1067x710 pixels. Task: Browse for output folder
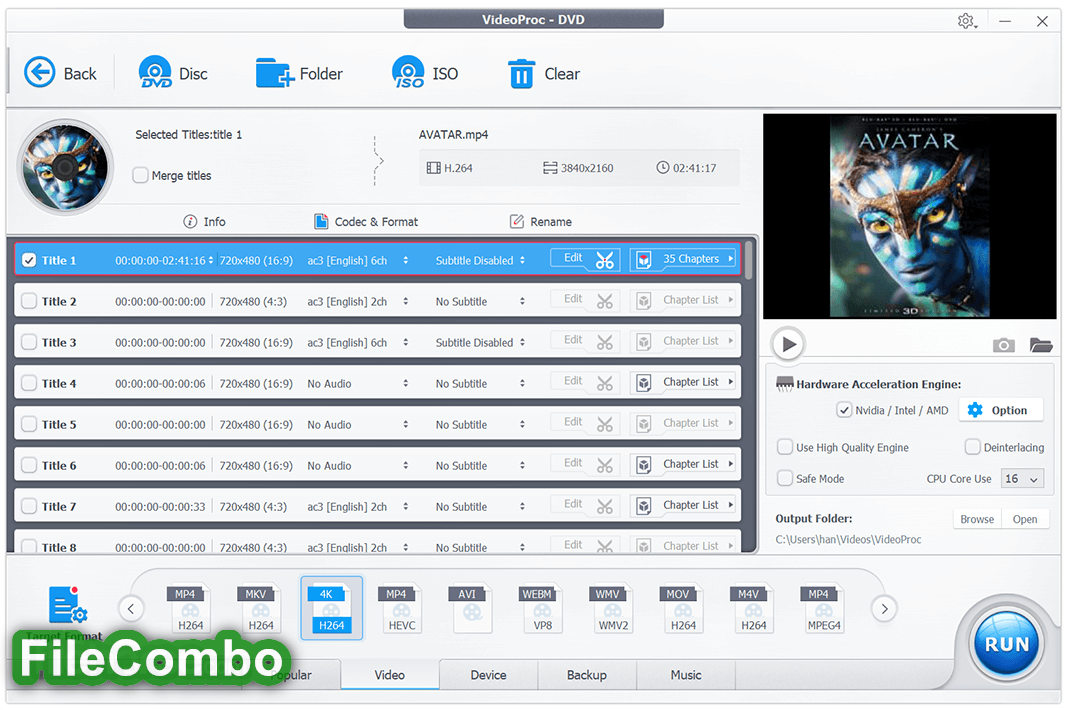[x=976, y=519]
